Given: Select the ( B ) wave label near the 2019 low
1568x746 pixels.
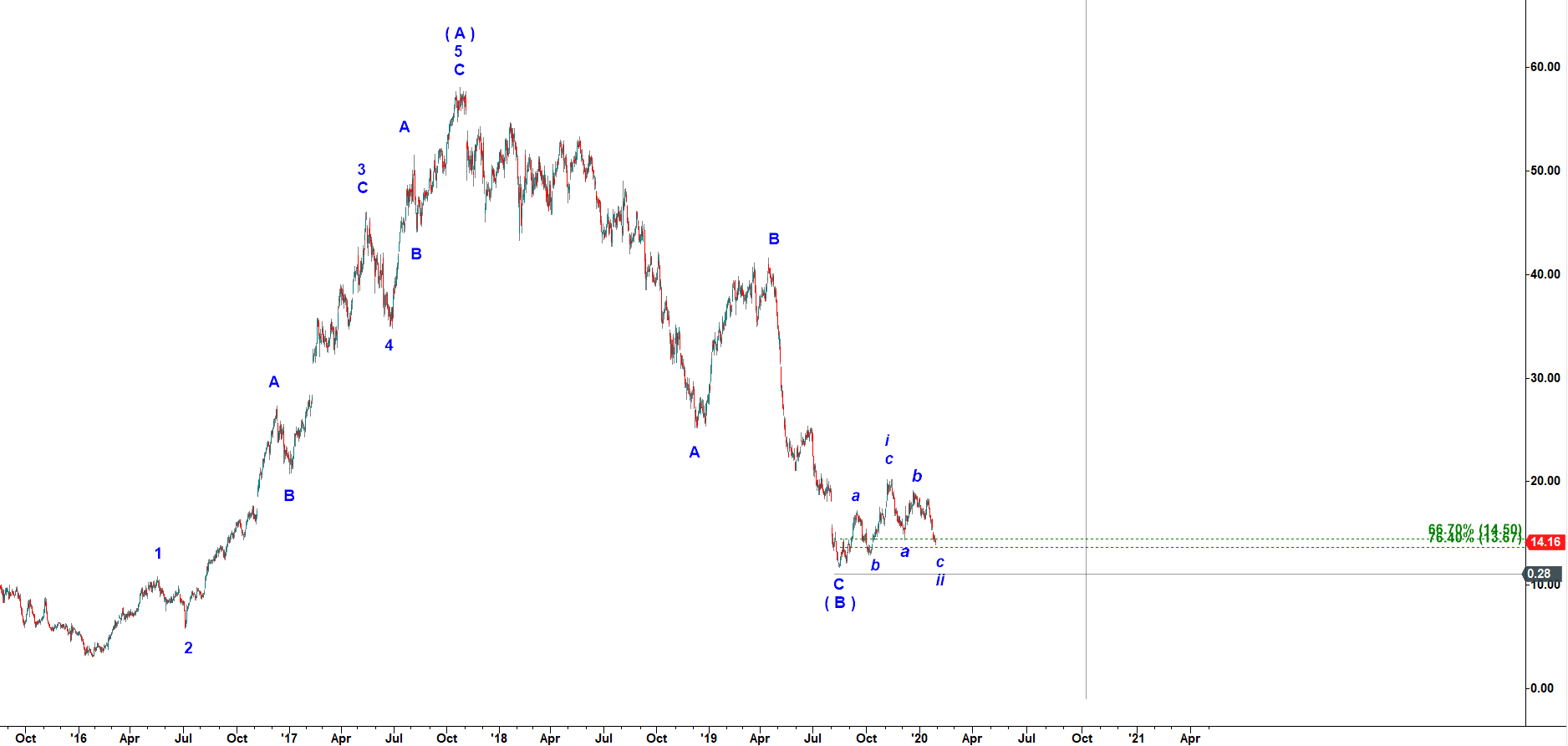Looking at the screenshot, I should (840, 603).
